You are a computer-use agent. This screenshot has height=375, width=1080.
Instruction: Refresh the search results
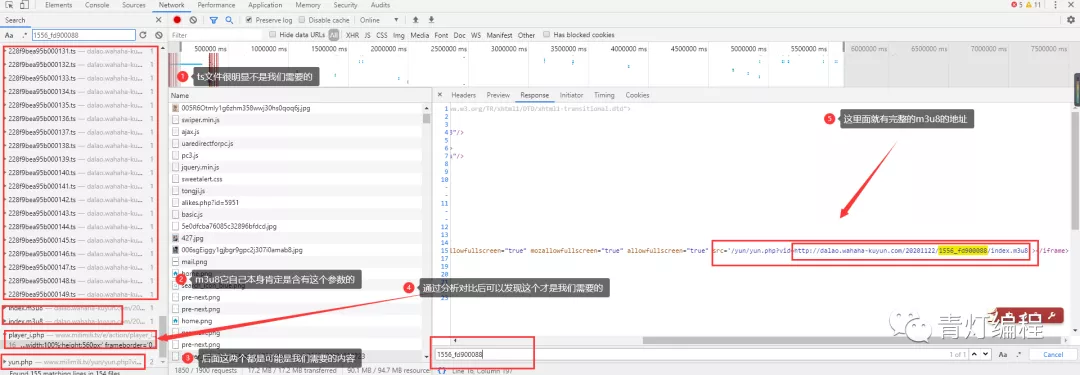(143, 34)
